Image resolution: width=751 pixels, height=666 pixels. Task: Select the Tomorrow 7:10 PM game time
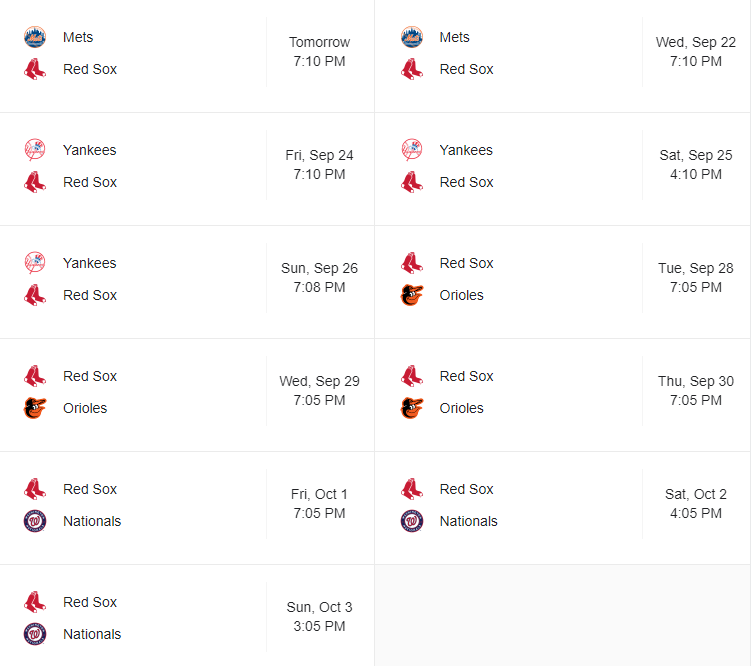click(x=319, y=52)
